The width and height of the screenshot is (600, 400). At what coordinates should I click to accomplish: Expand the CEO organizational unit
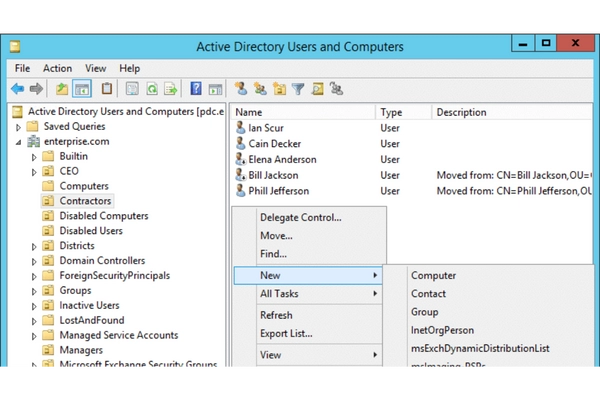[34, 172]
